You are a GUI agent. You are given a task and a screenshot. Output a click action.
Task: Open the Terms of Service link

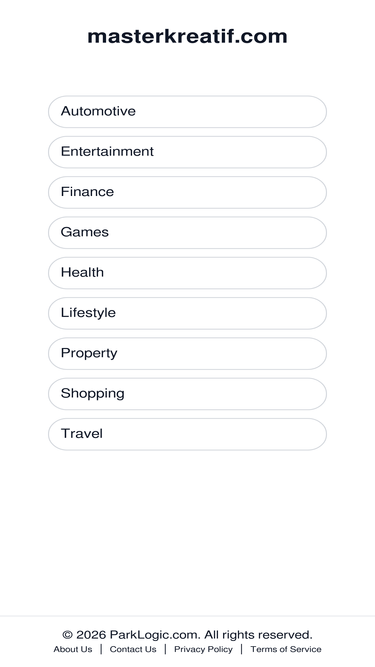(286, 649)
